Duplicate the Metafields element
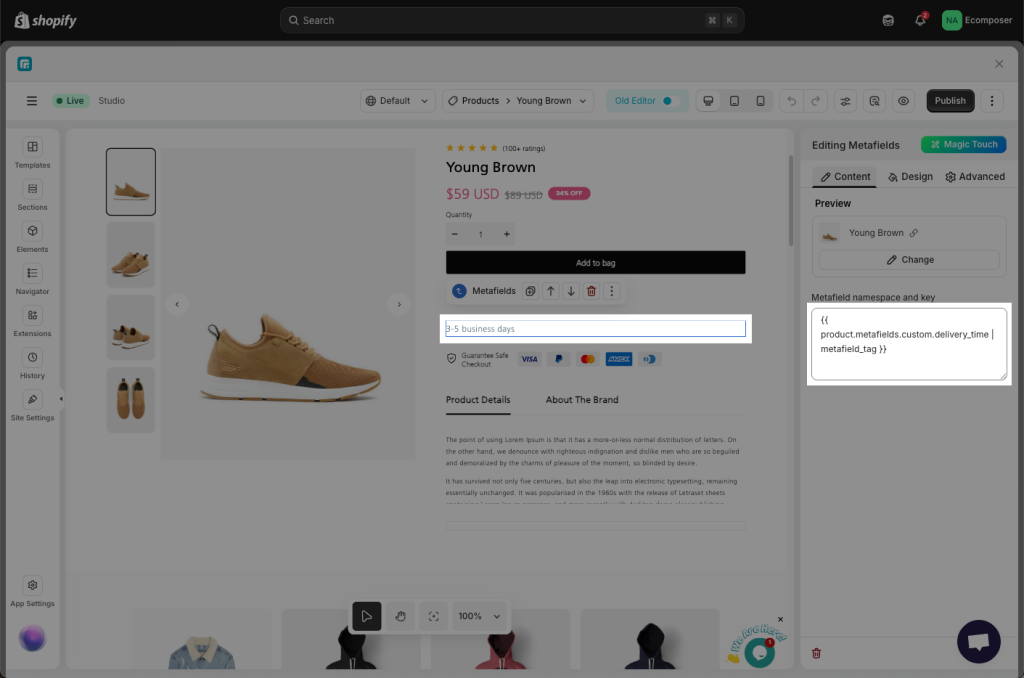The height and width of the screenshot is (678, 1024). [530, 291]
